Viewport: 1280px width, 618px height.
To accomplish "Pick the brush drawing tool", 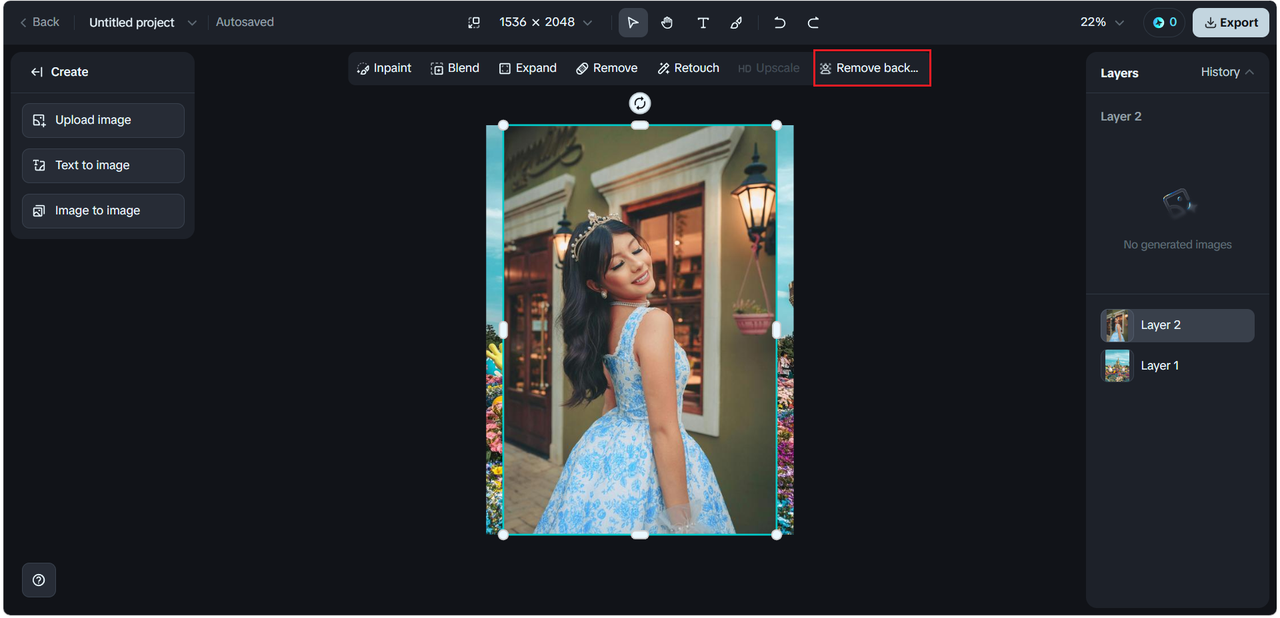I will pos(737,22).
